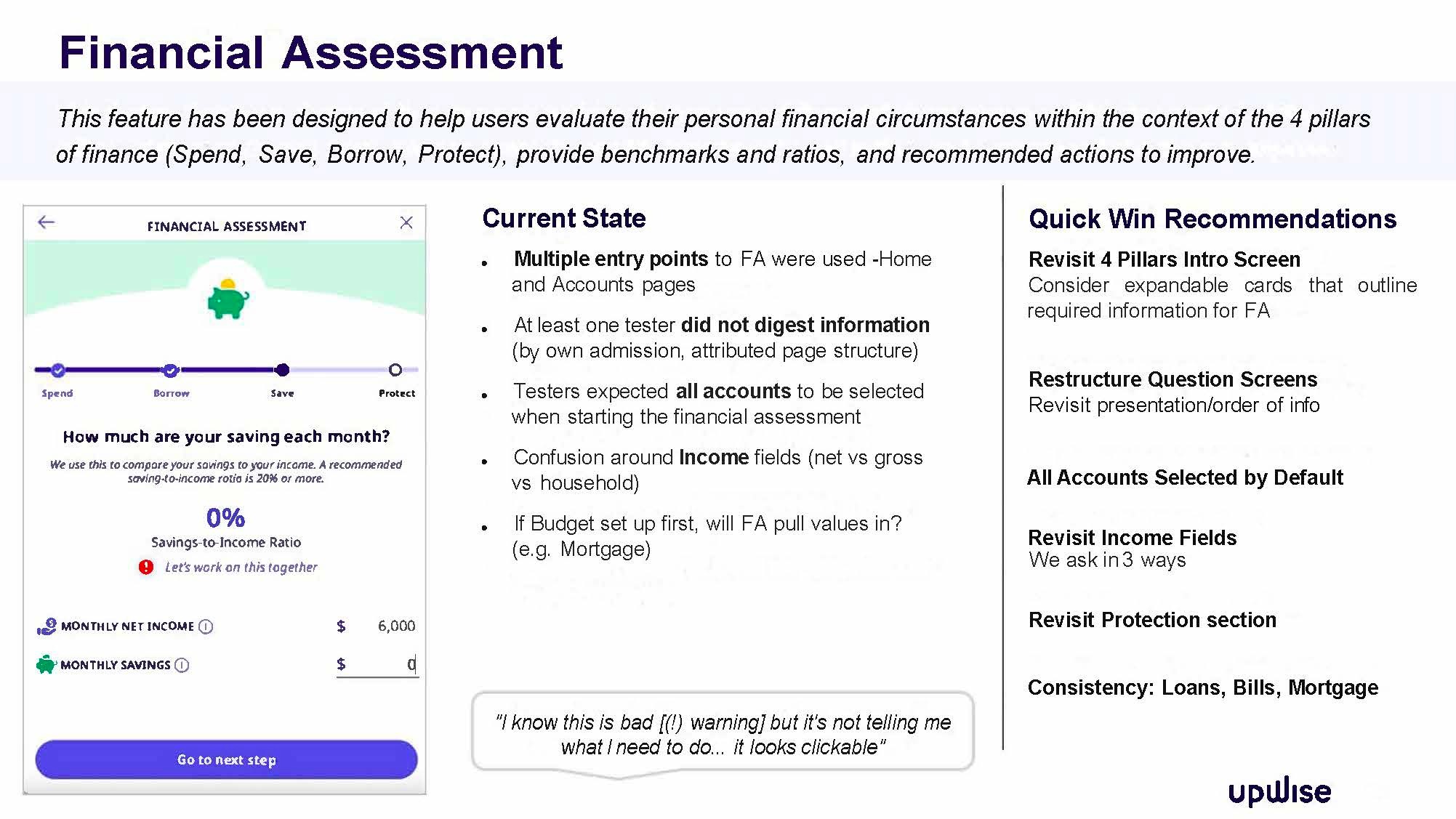Click the Monthly Savings piggy icon

[x=46, y=664]
